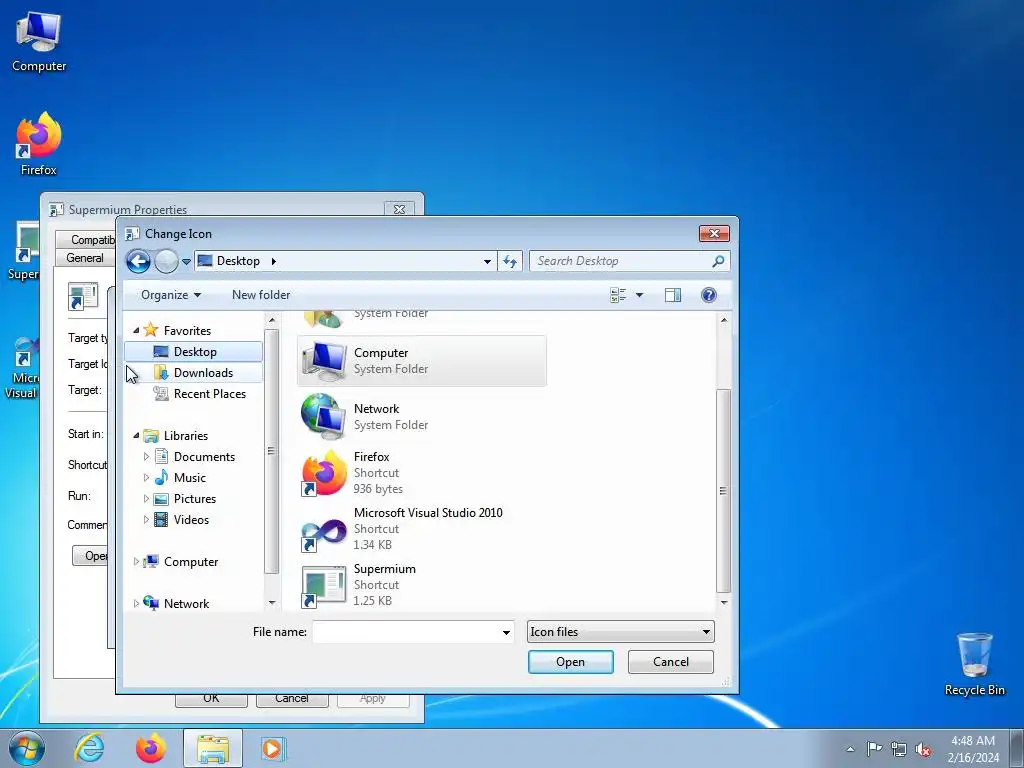Click the search magnifier icon

click(x=718, y=261)
